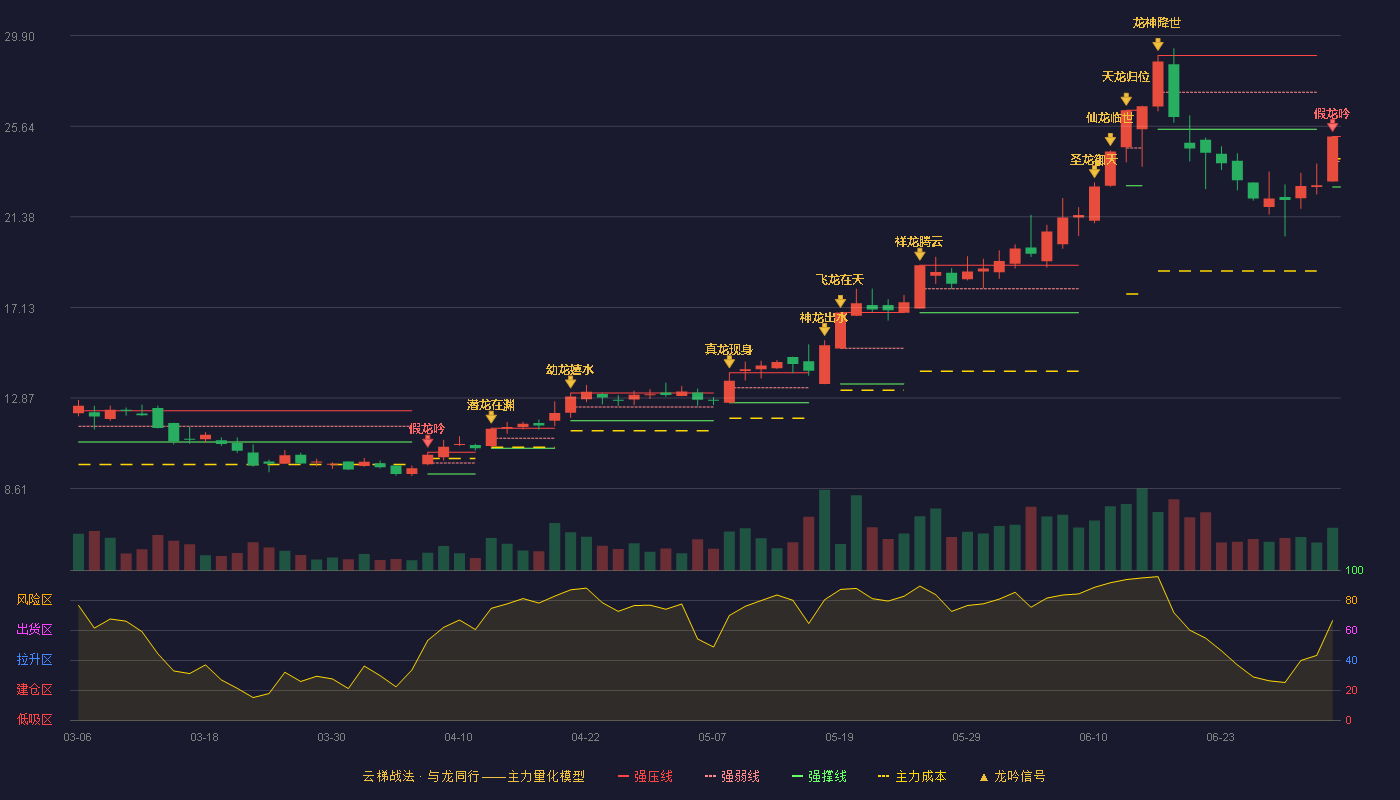The height and width of the screenshot is (800, 1400).
Task: Click the orange 80 indicator axis value
Action: (1351, 600)
